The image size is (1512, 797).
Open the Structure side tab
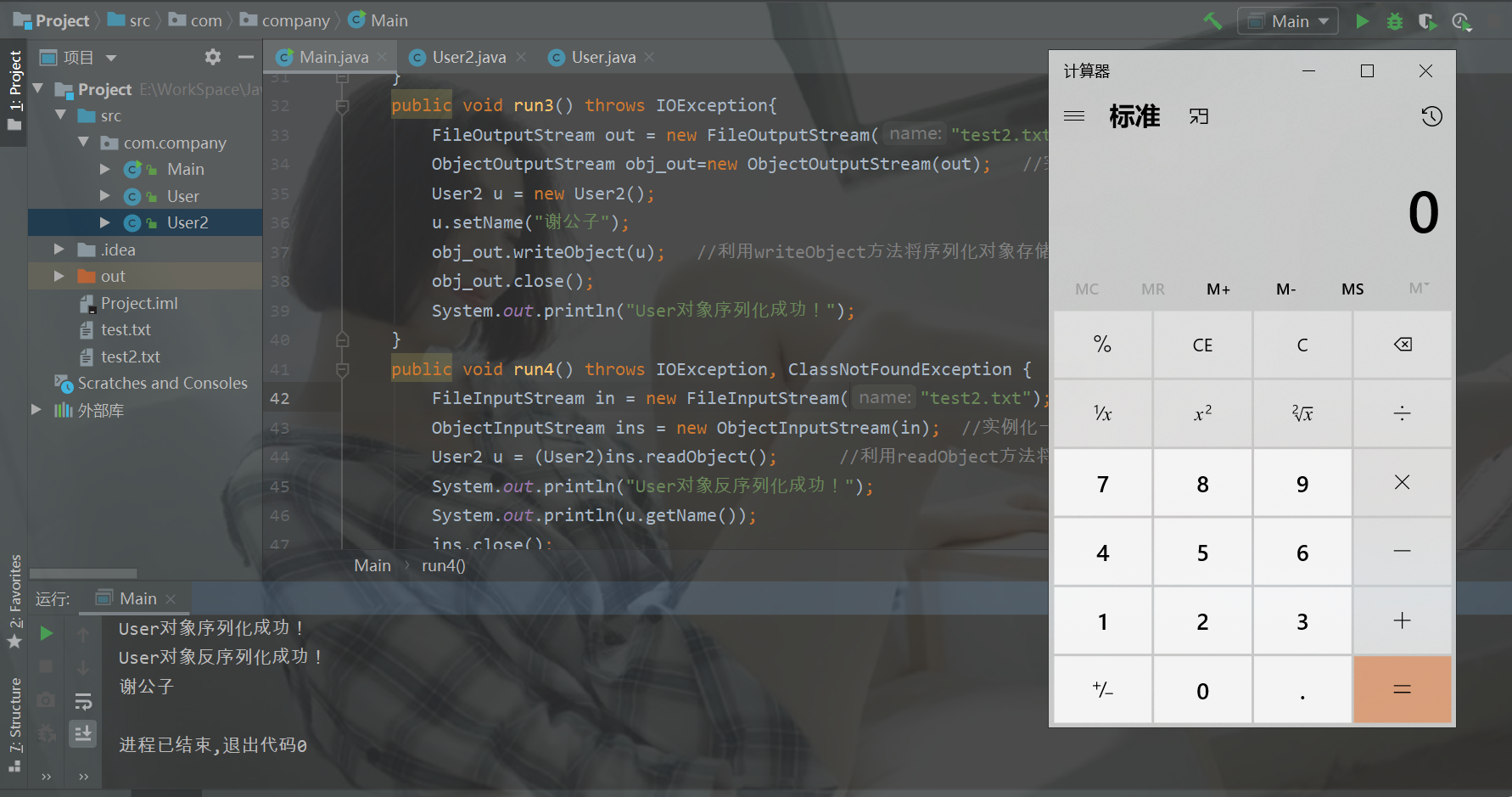(x=14, y=724)
